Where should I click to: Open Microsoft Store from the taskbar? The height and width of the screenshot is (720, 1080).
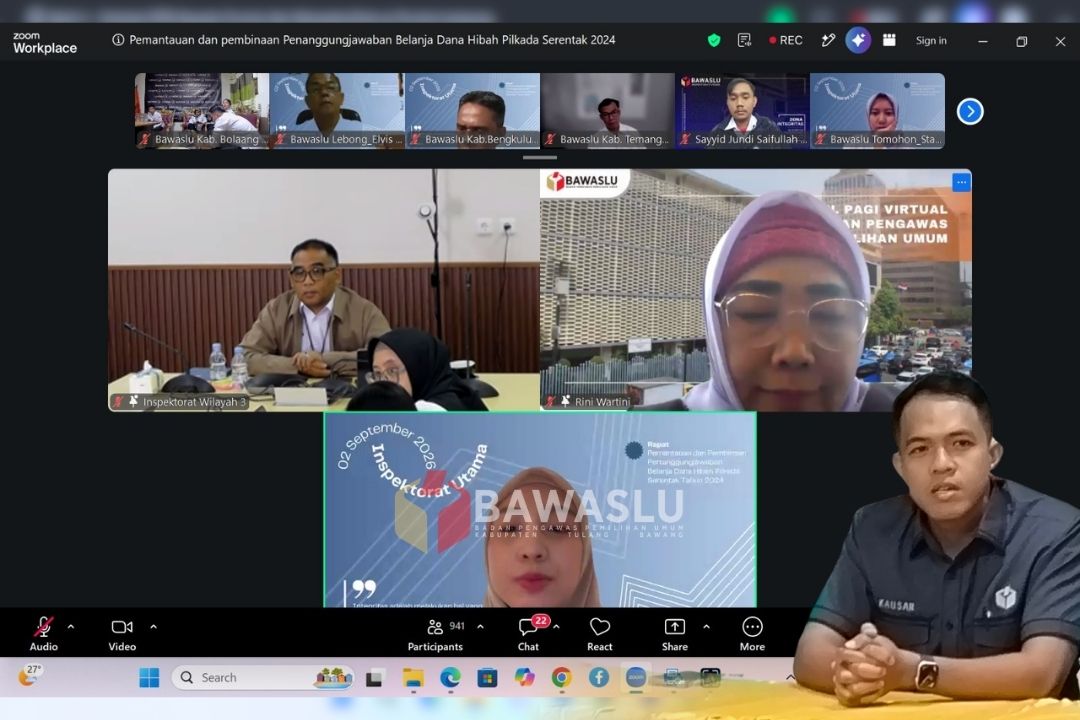[x=487, y=678]
